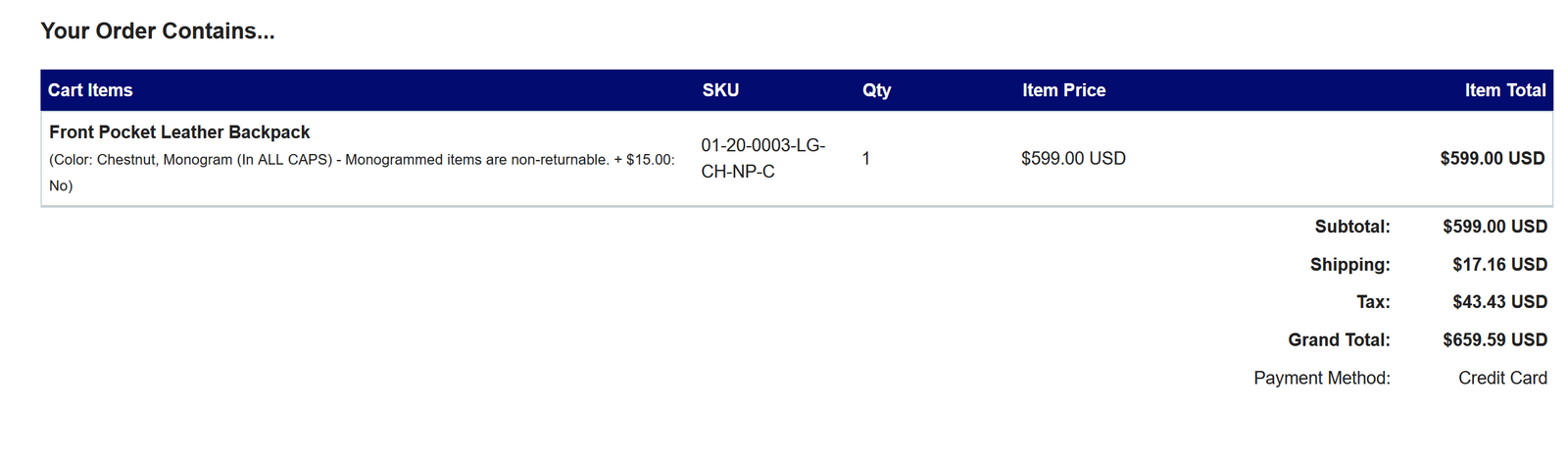Click the Grand Total label

click(1339, 340)
